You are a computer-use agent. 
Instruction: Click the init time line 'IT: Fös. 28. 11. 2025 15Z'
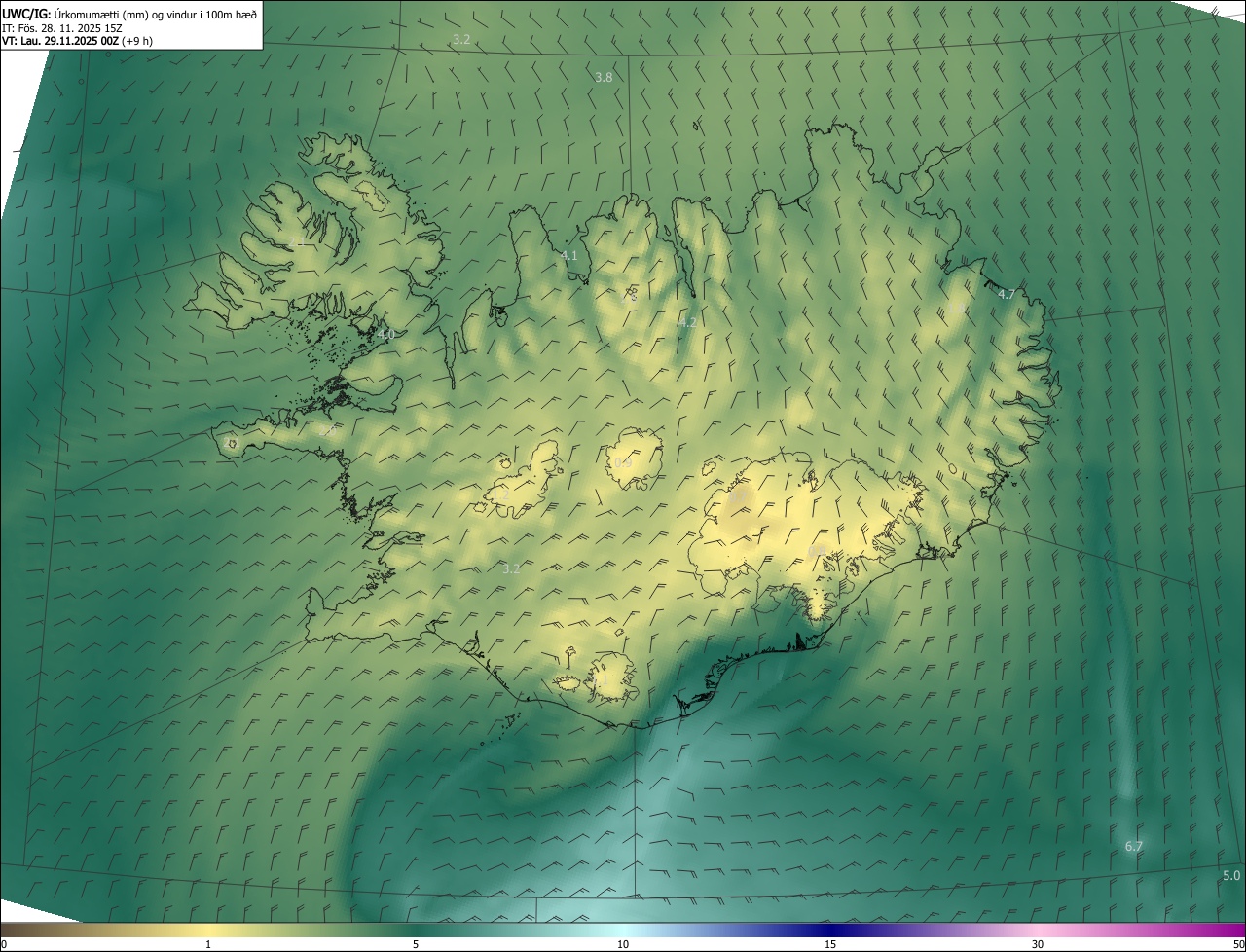(62, 27)
